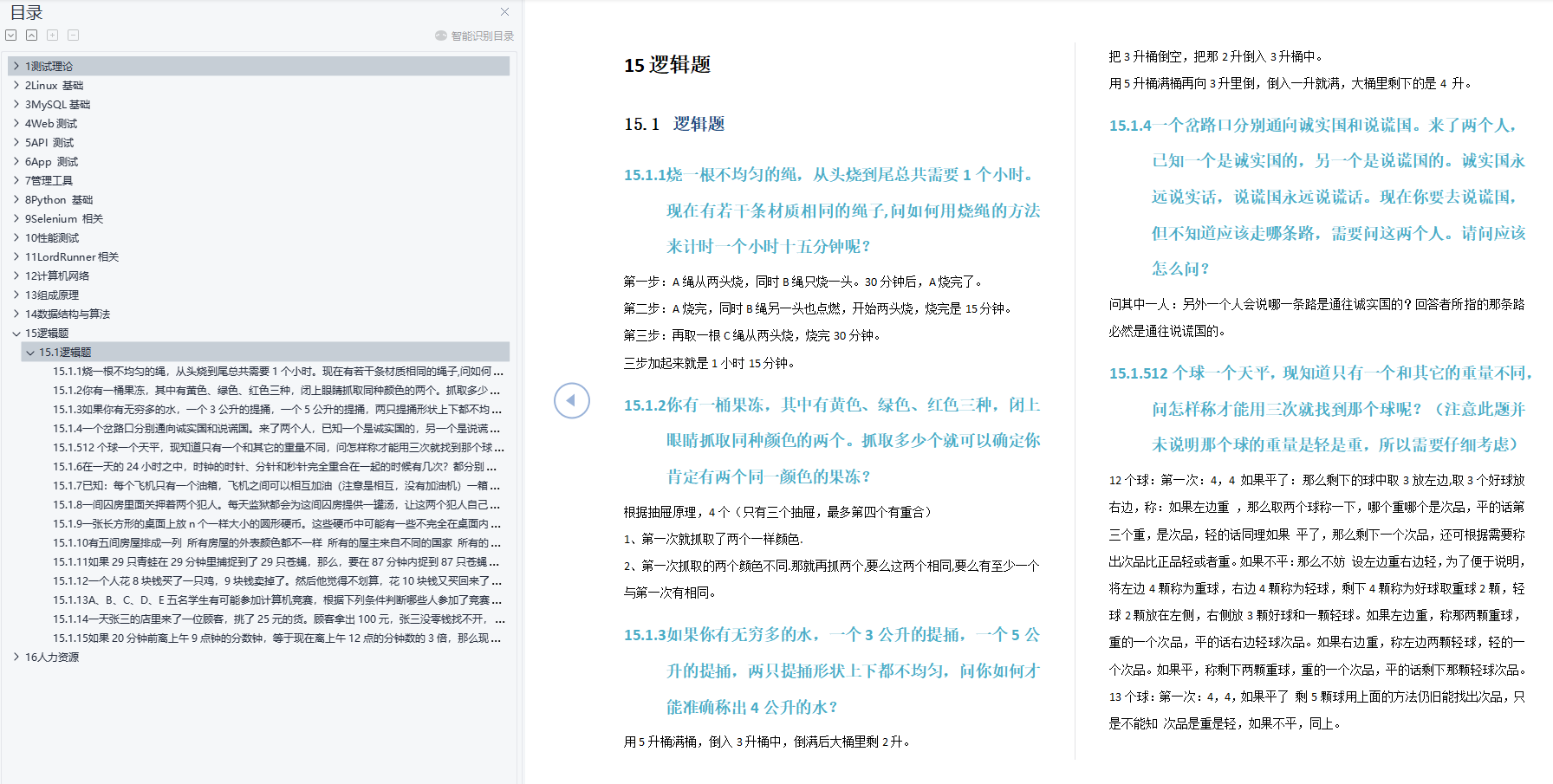The height and width of the screenshot is (784, 1553).
Task: Expand the 5API 测试 chevron
Action: [16, 142]
